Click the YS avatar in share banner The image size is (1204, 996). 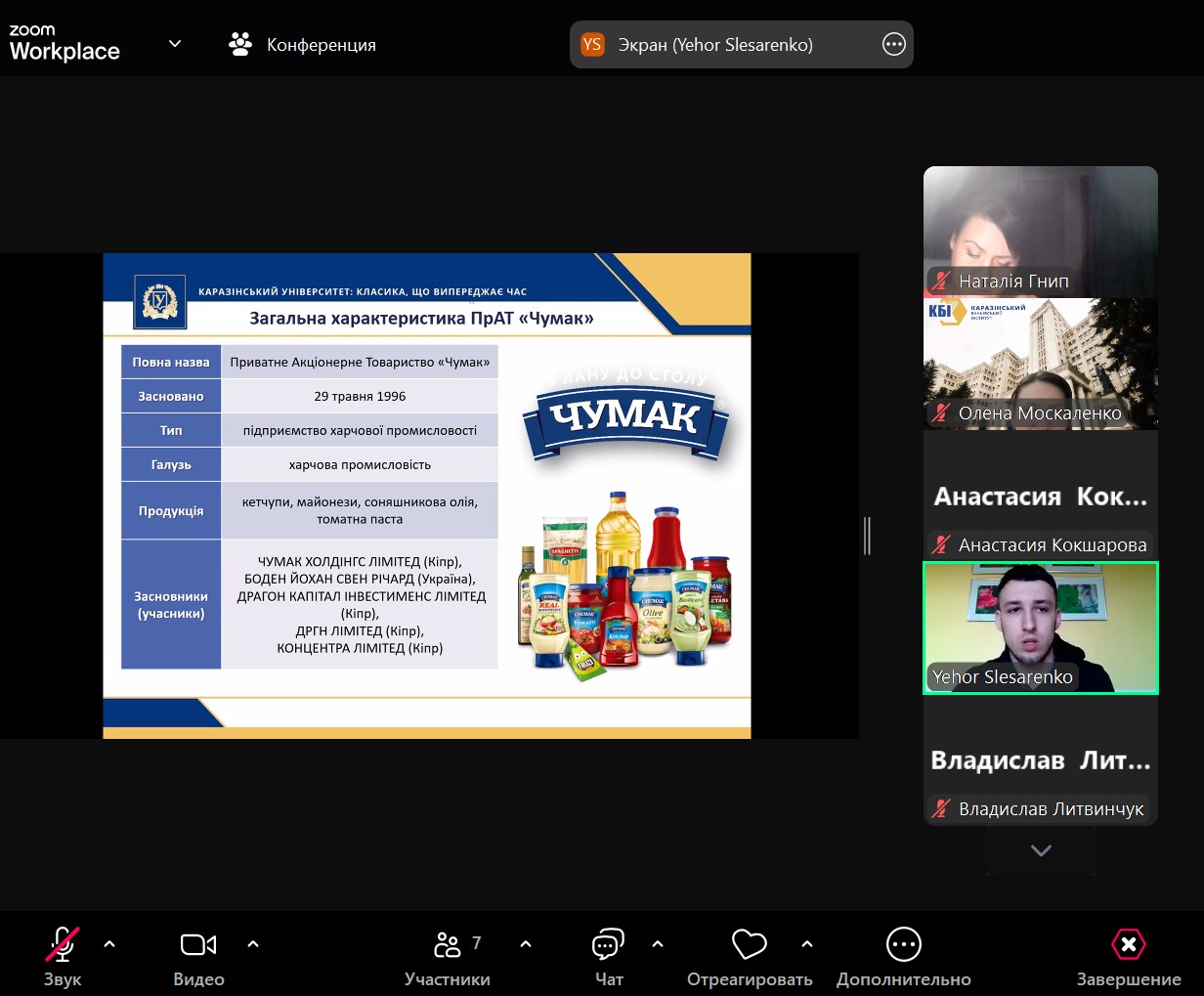pos(592,44)
